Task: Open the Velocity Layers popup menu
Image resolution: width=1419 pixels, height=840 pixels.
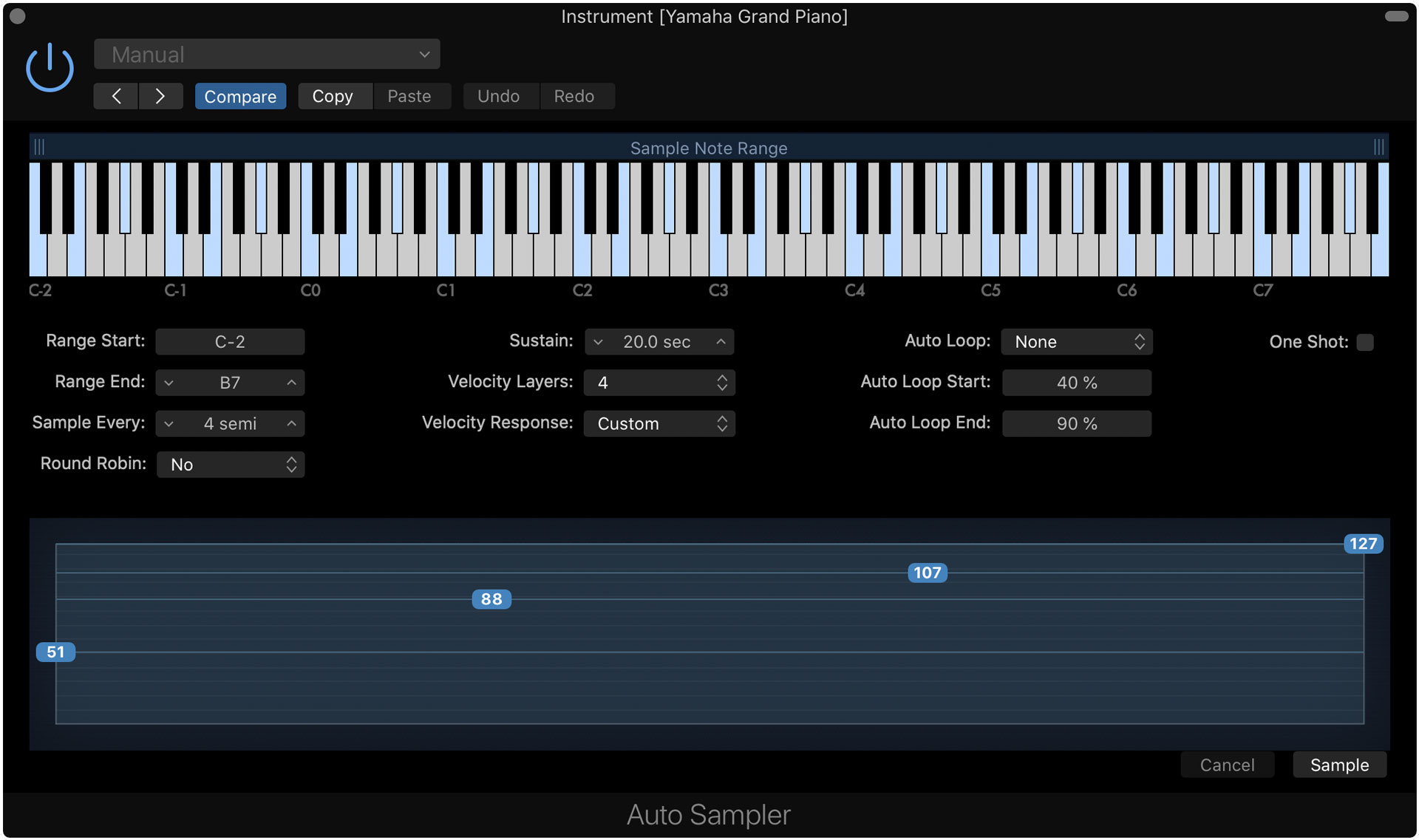Action: [x=660, y=383]
